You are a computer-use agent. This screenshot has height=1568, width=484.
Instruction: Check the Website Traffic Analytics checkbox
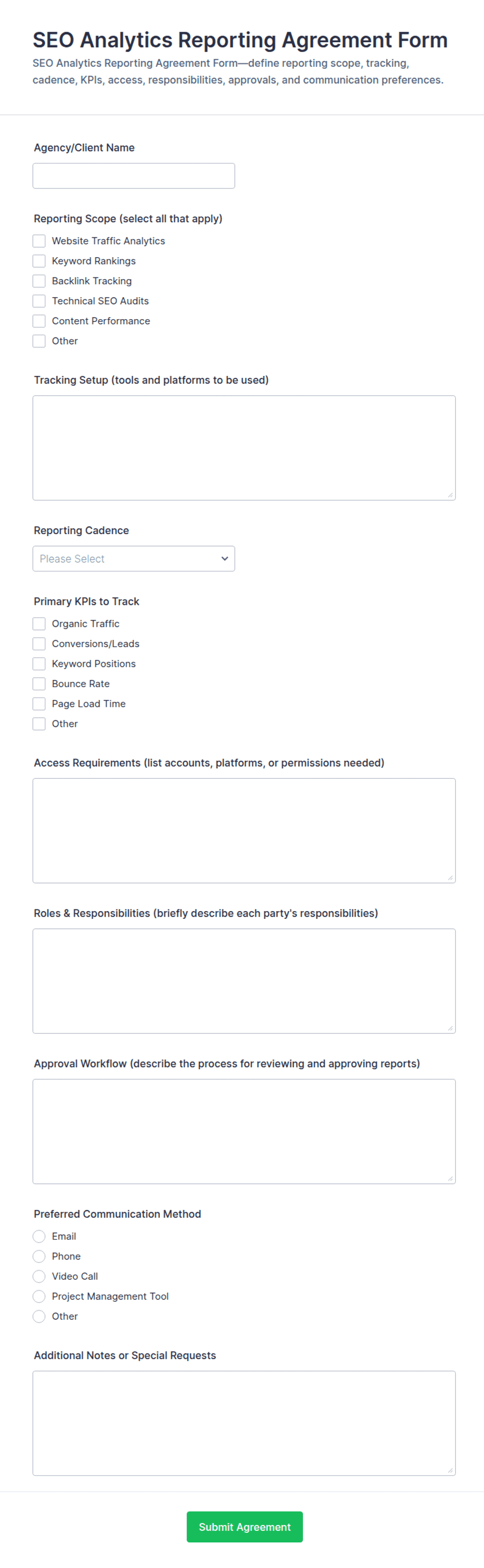pos(39,241)
